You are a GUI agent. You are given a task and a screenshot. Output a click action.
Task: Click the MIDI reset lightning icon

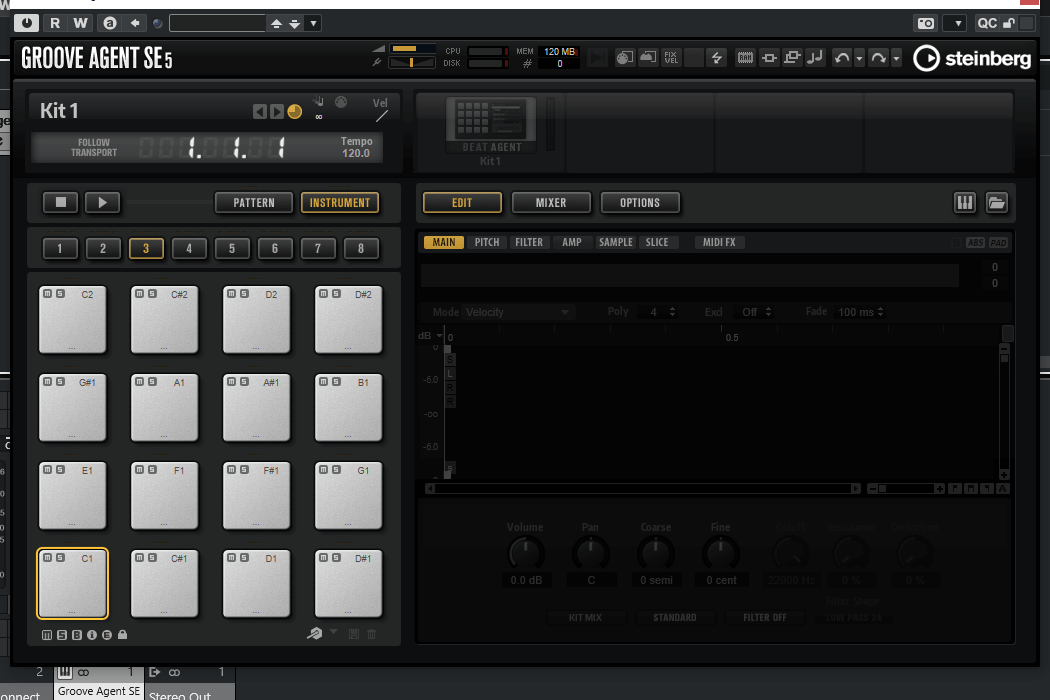717,58
